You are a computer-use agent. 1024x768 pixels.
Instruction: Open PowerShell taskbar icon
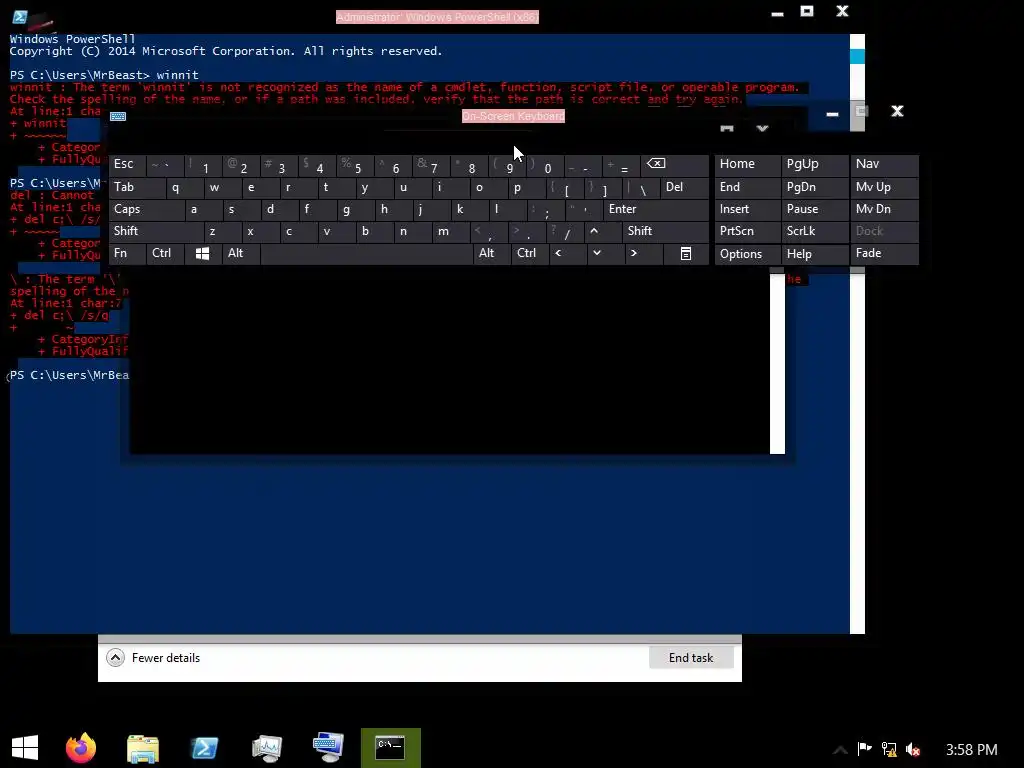pos(204,748)
